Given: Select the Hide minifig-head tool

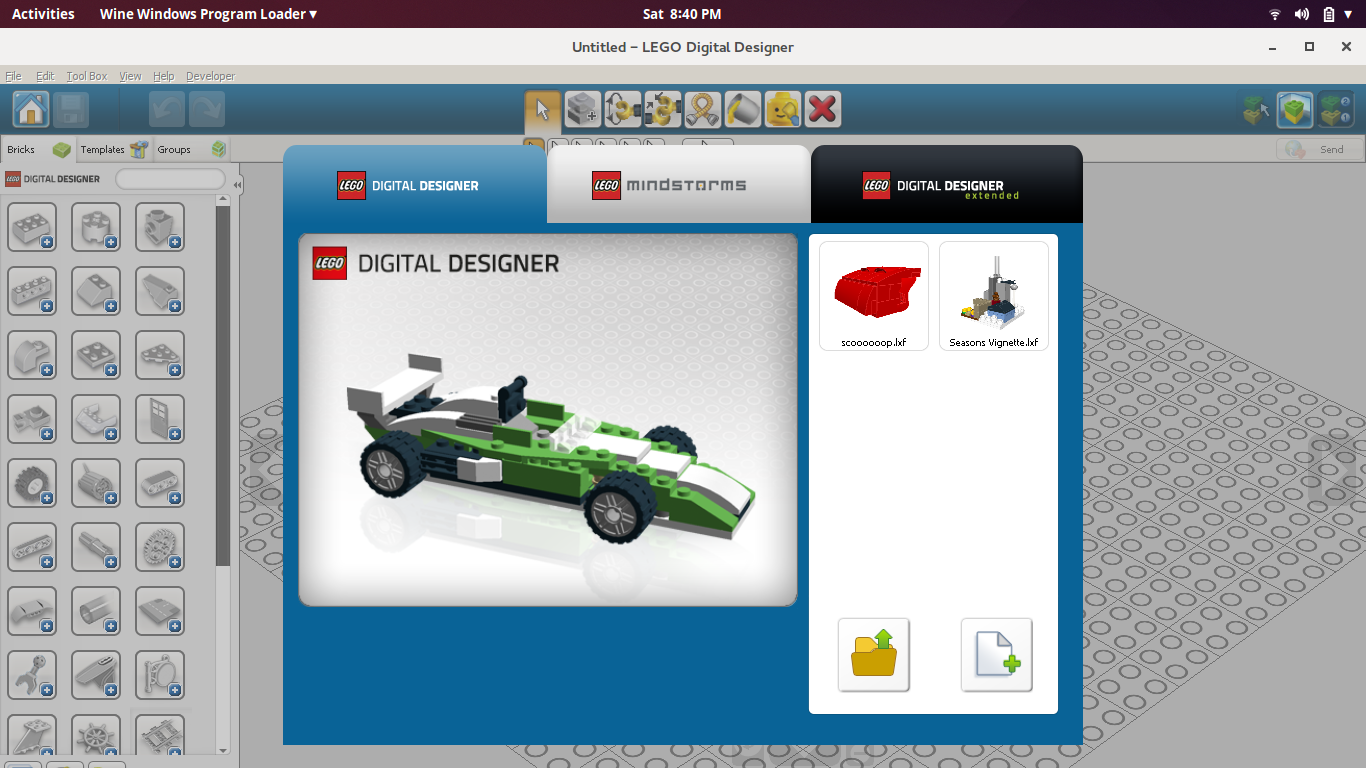Looking at the screenshot, I should (783, 109).
